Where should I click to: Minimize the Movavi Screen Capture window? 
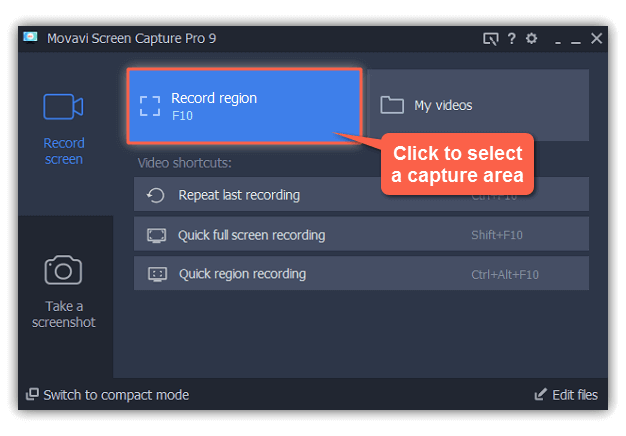pyautogui.click(x=575, y=40)
